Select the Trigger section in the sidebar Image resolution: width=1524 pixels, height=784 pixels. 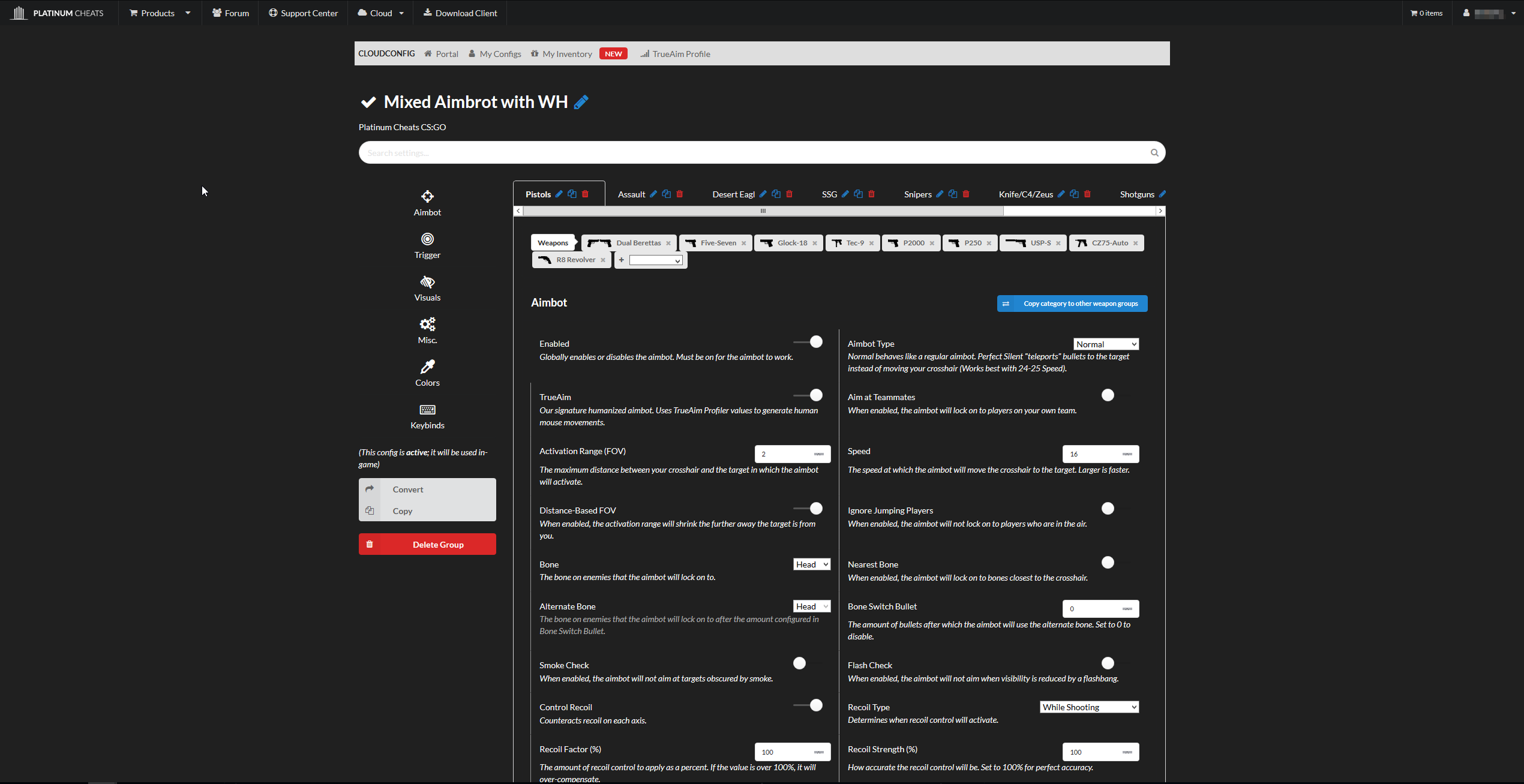(x=427, y=245)
